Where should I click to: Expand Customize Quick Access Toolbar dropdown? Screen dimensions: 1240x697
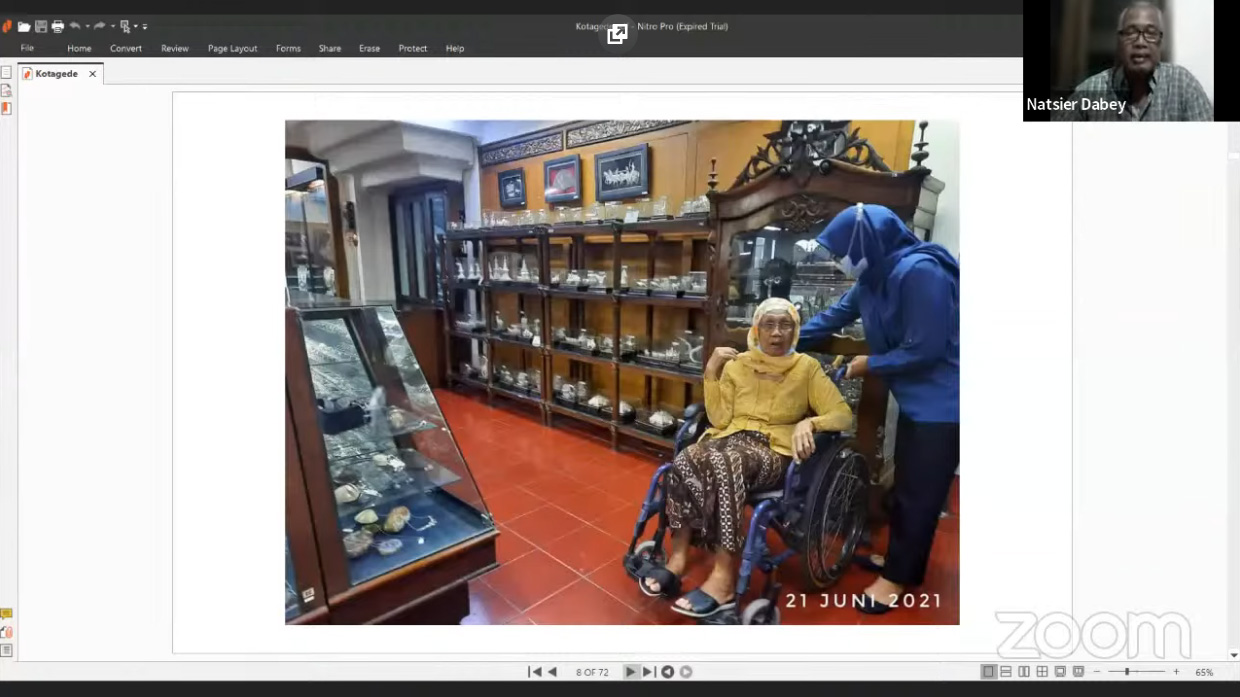tap(146, 27)
